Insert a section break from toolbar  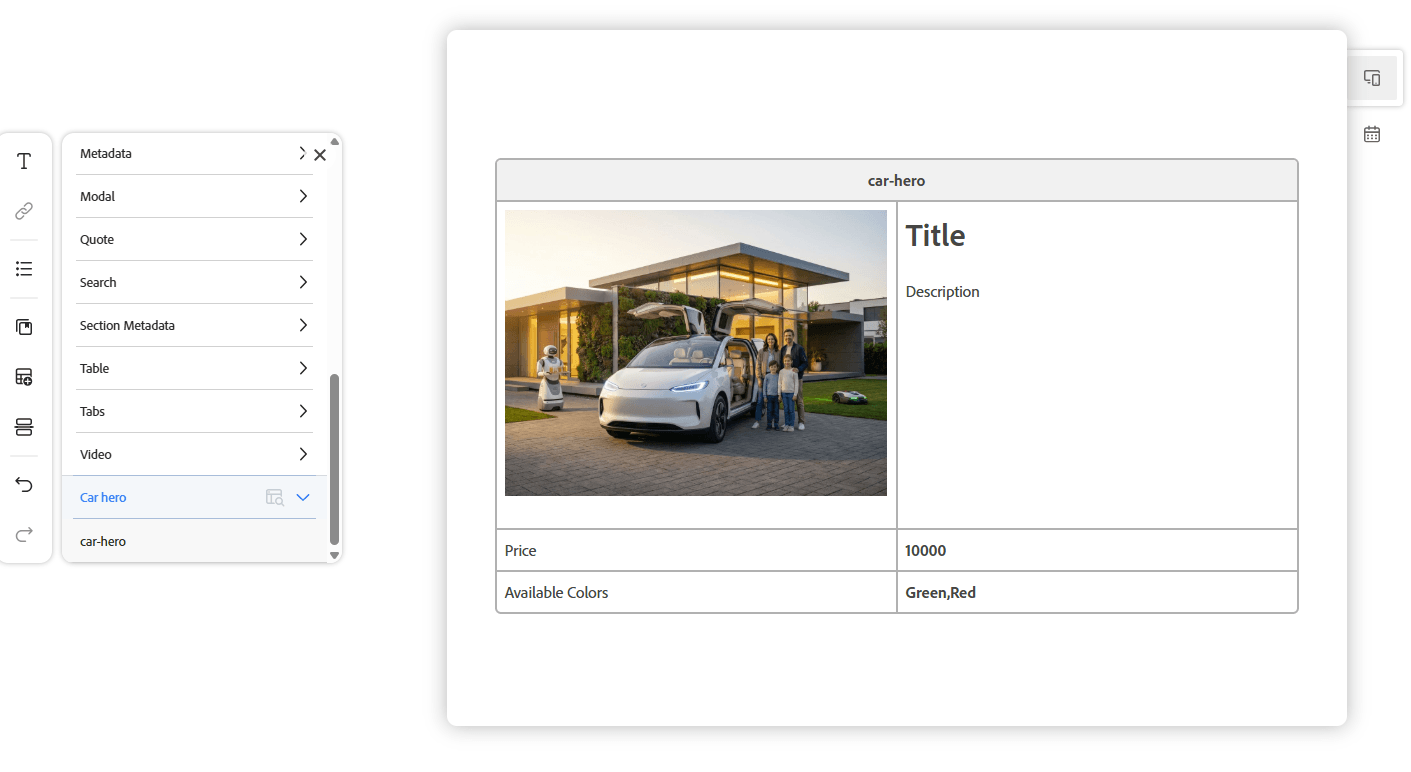[24, 427]
